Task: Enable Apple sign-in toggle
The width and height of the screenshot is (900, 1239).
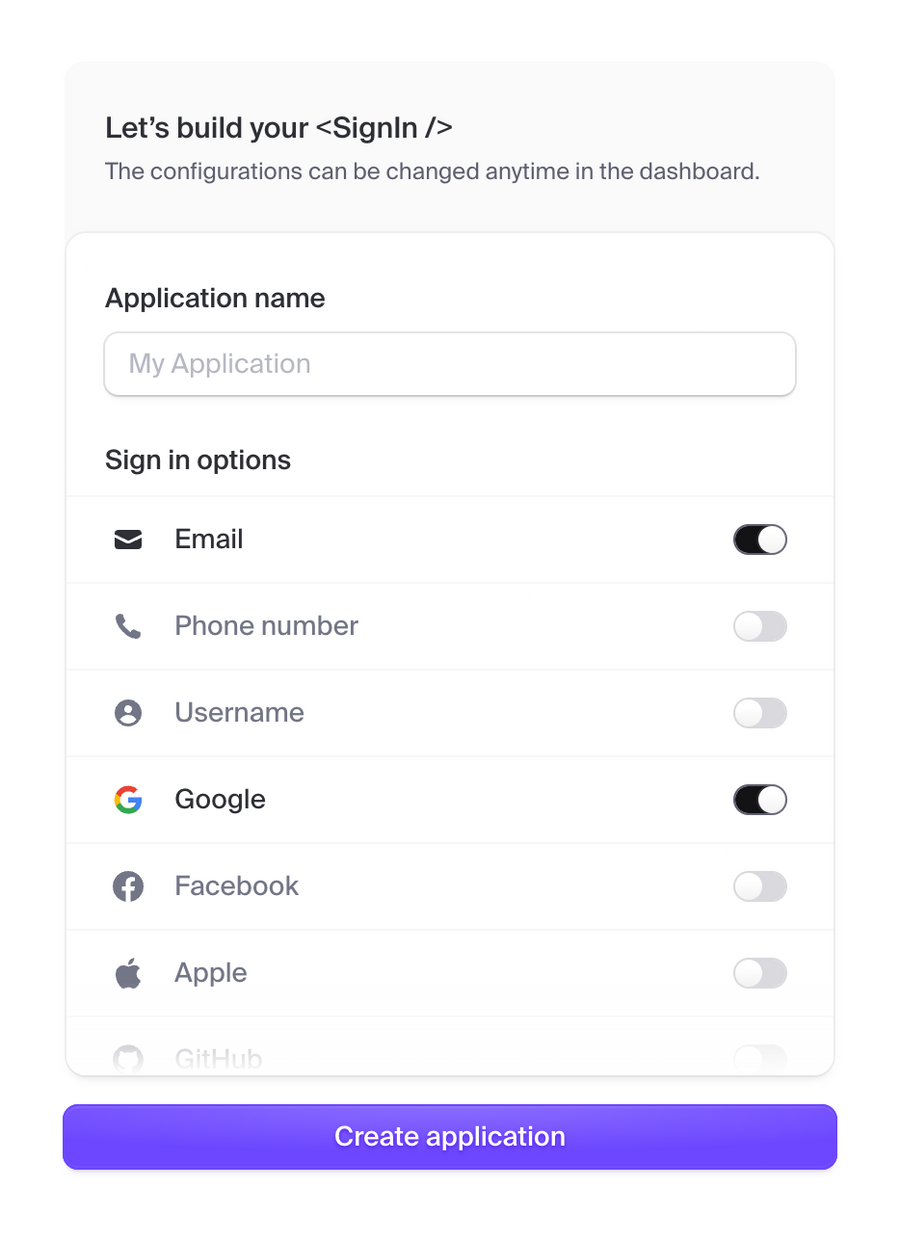Action: tap(760, 972)
